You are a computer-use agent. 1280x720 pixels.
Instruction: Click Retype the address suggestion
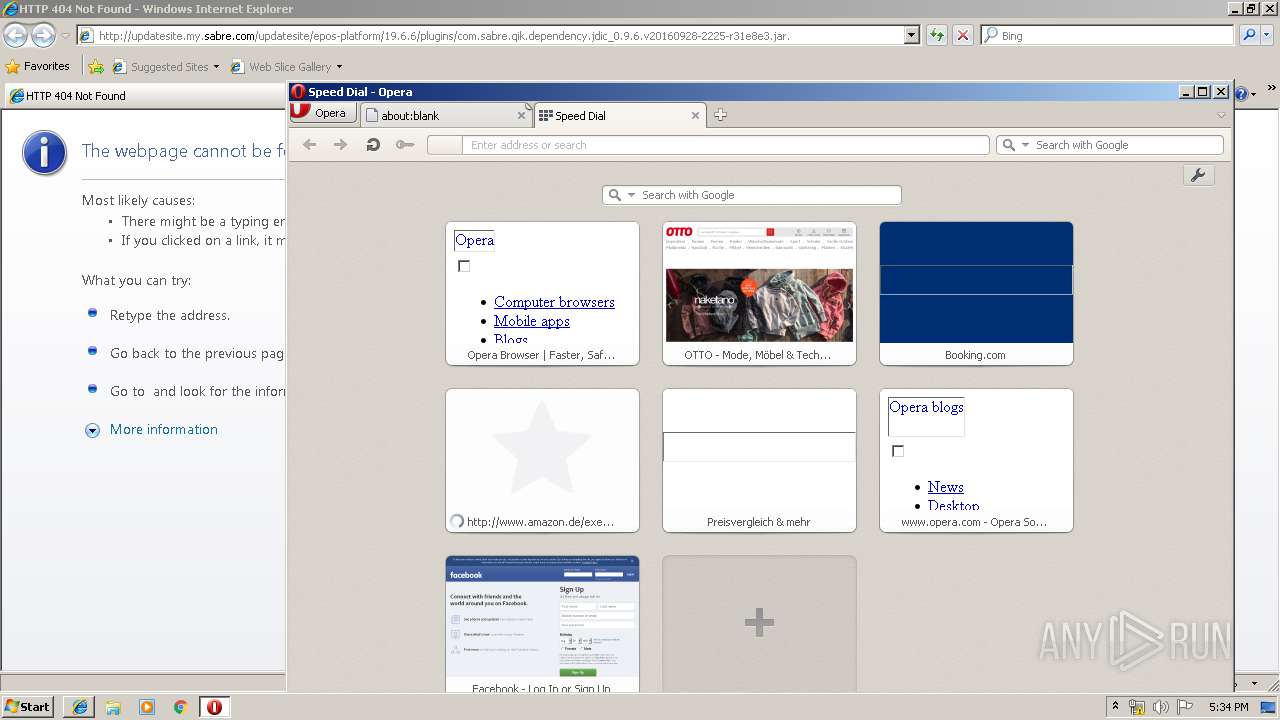(170, 315)
